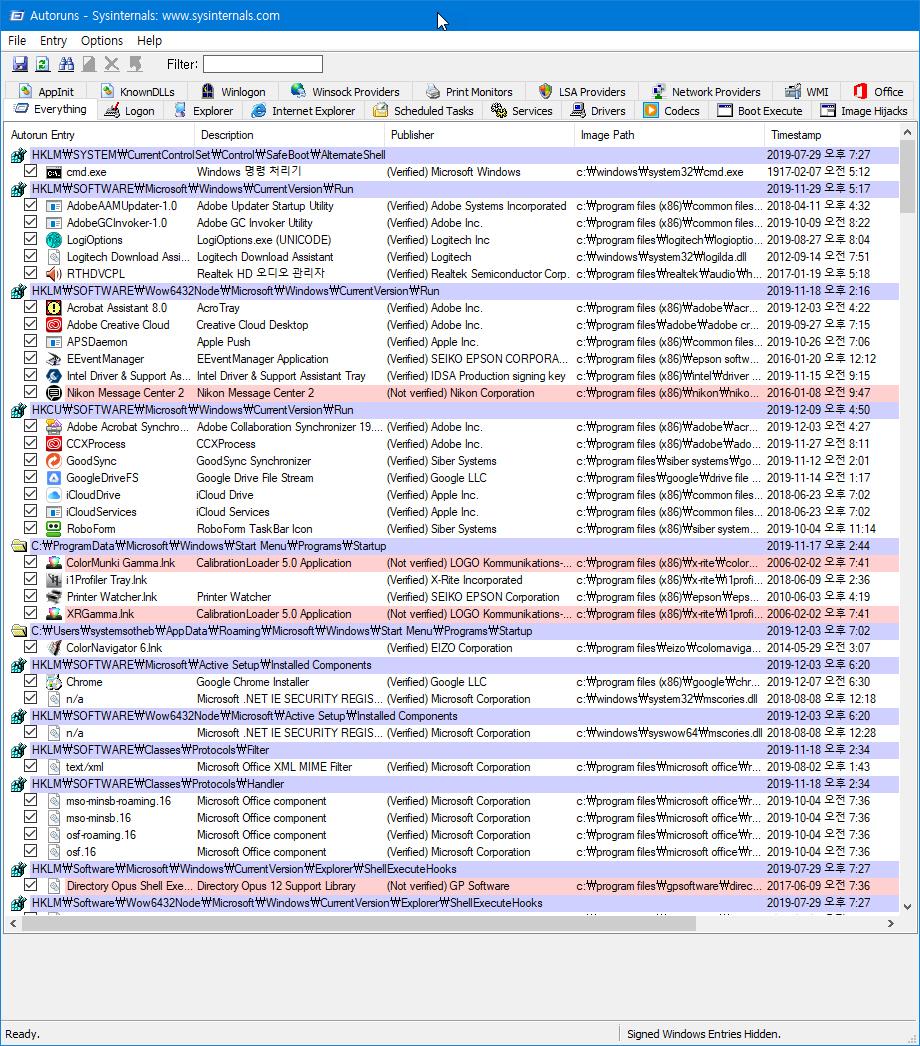
Task: Uncheck the APSDaemon entry
Action: click(x=31, y=342)
